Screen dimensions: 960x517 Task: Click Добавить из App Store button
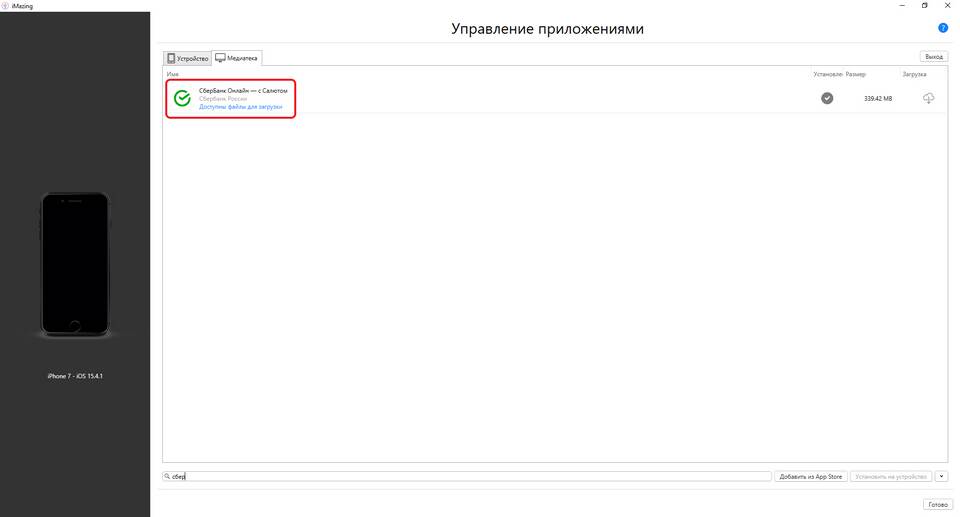click(x=811, y=477)
